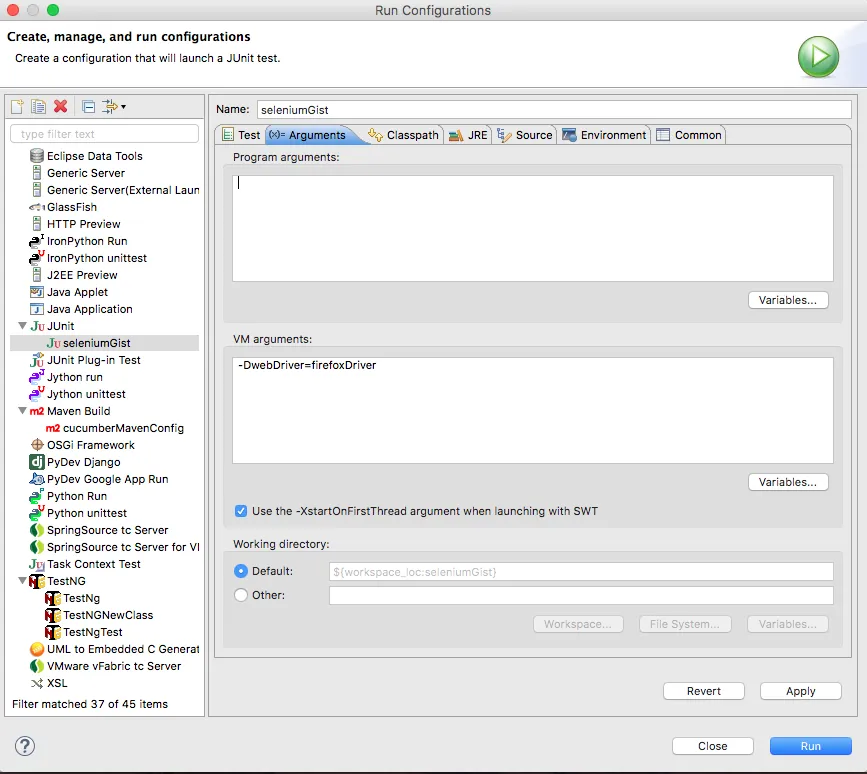Click Variables button under VM arguments
Image resolution: width=867 pixels, height=774 pixels.
[x=788, y=482]
